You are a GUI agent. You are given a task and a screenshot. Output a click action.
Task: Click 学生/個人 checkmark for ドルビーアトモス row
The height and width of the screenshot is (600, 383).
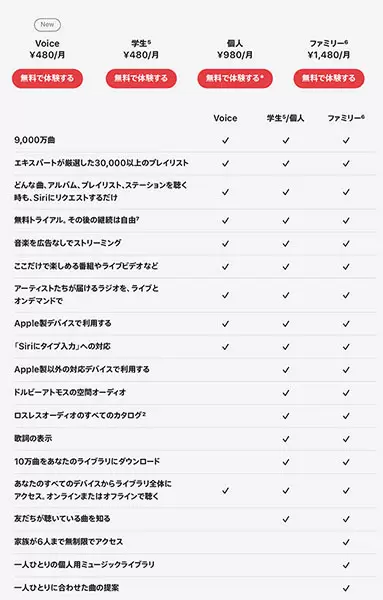coord(285,393)
